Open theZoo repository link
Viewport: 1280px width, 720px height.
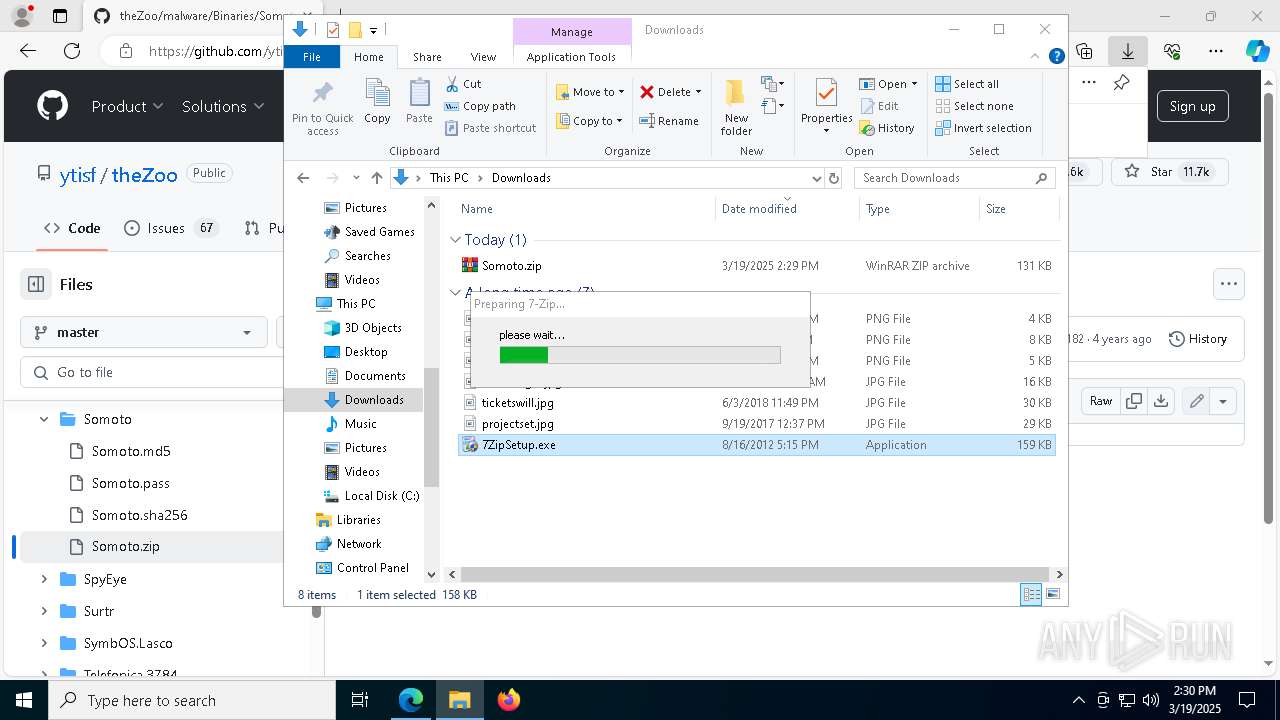coord(144,175)
